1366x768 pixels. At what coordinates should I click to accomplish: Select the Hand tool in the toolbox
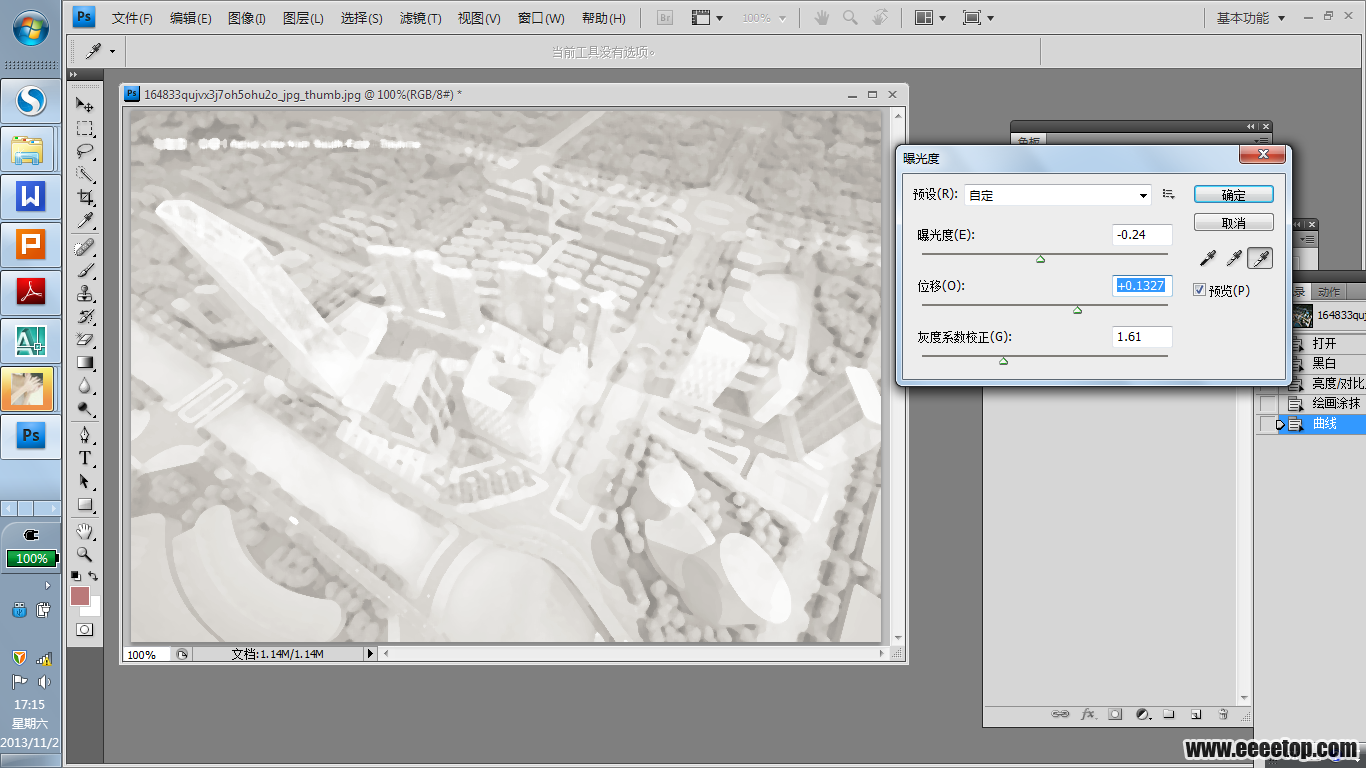pos(85,530)
